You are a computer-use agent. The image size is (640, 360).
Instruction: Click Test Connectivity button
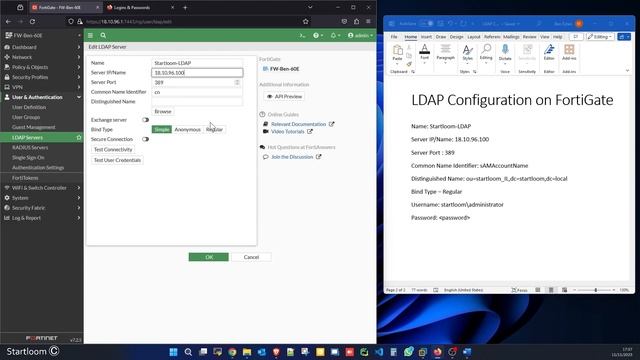coord(113,149)
